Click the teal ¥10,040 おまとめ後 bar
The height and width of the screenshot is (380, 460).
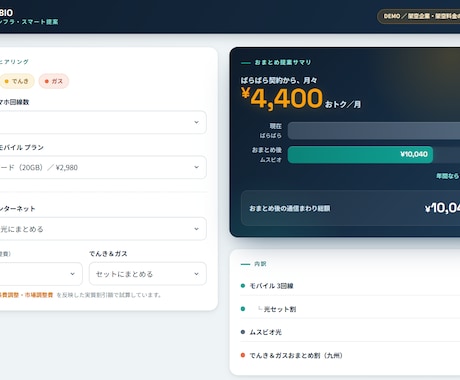[x=360, y=155]
